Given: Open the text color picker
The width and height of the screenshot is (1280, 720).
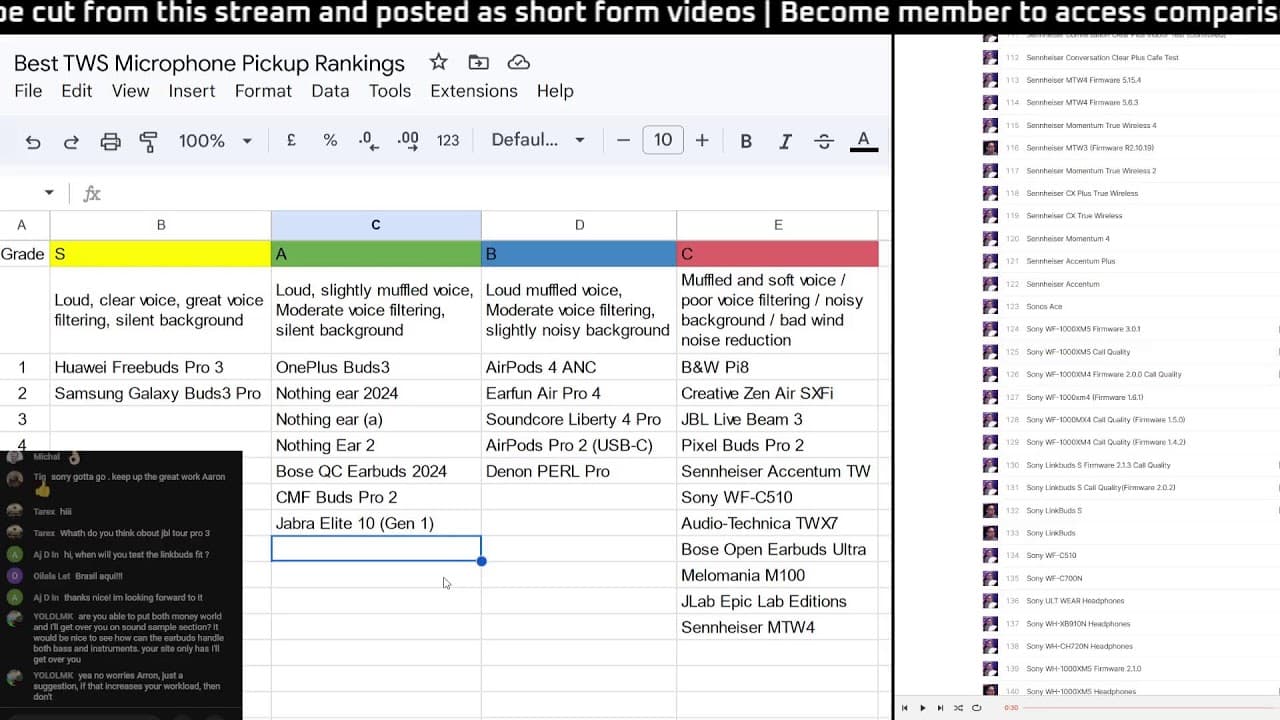Looking at the screenshot, I should point(864,141).
